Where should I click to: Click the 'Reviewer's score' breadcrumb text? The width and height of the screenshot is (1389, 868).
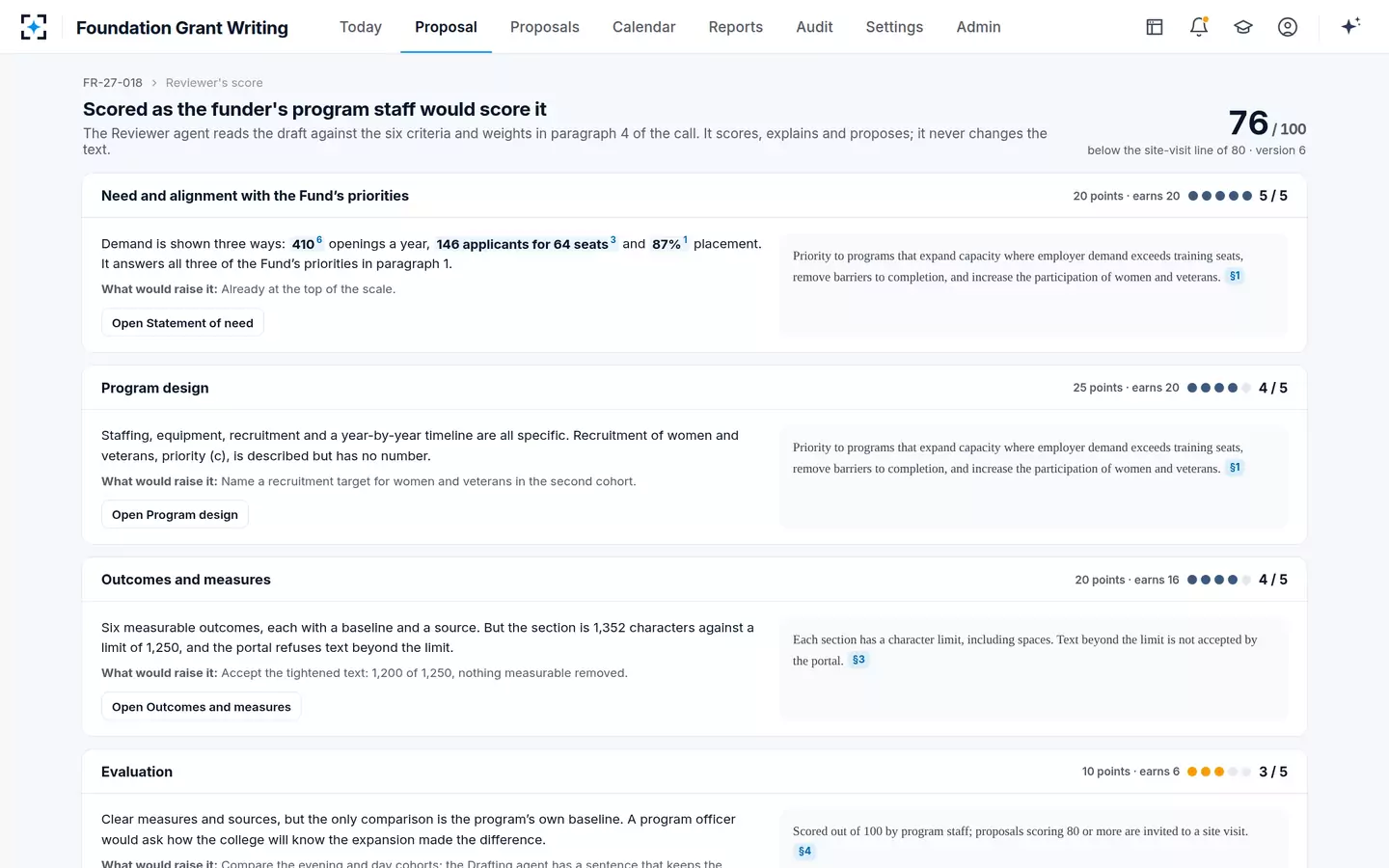[214, 83]
